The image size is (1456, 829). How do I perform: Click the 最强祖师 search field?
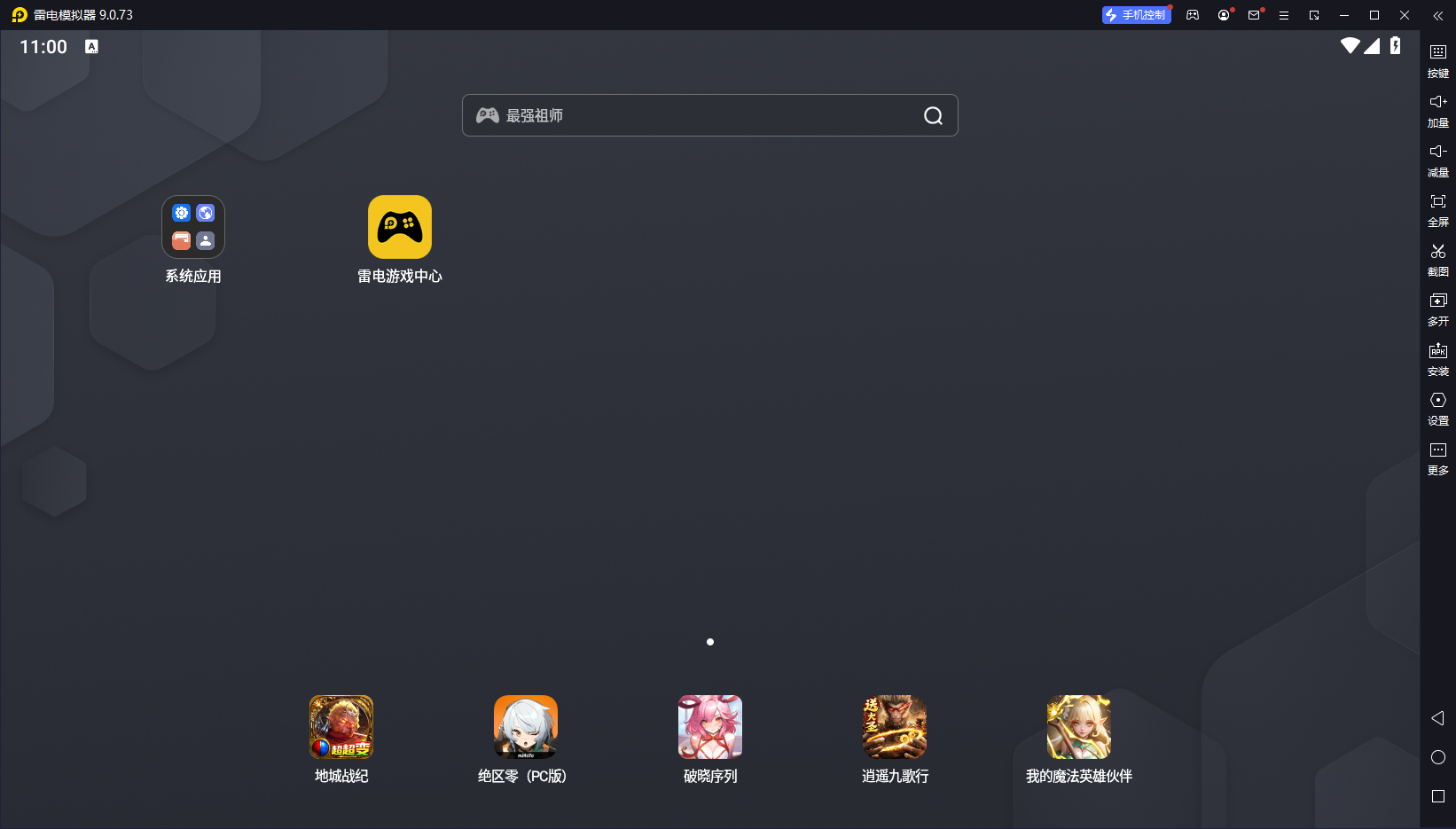(710, 115)
